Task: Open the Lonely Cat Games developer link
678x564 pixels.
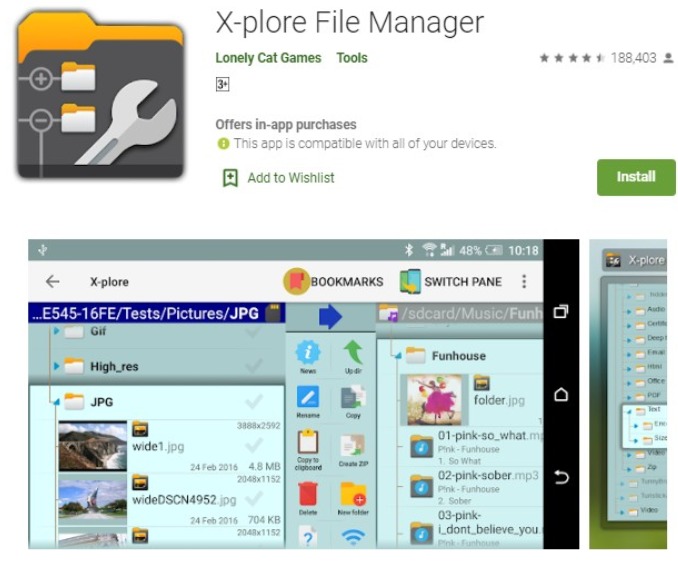Action: coord(268,58)
